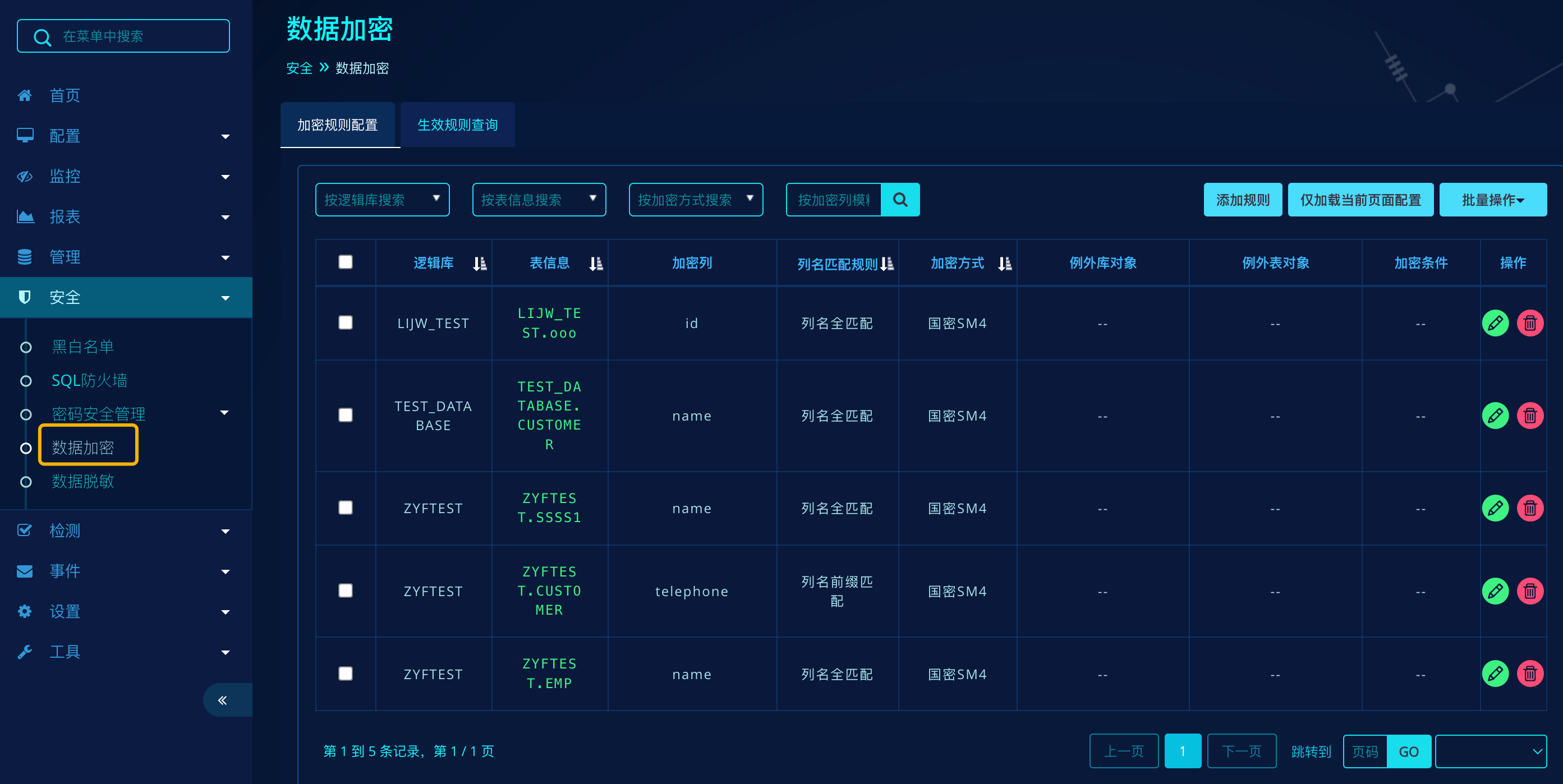Click the 添加规则 button
1563x784 pixels.
(1242, 200)
